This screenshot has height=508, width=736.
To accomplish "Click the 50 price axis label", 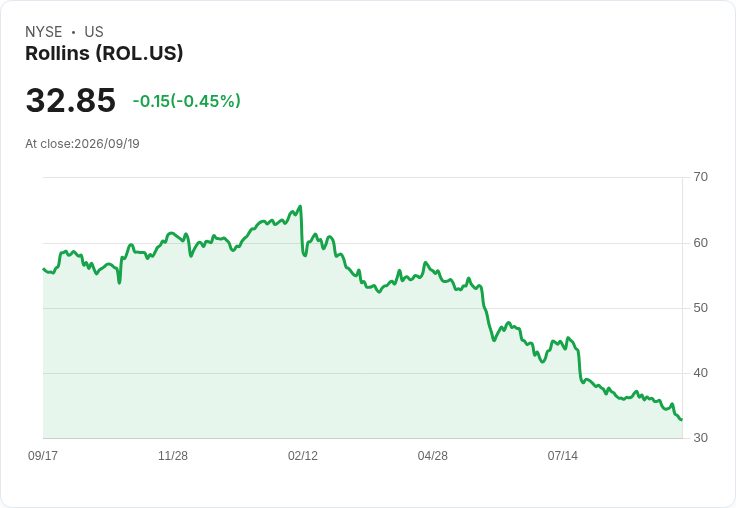I will pyautogui.click(x=700, y=308).
